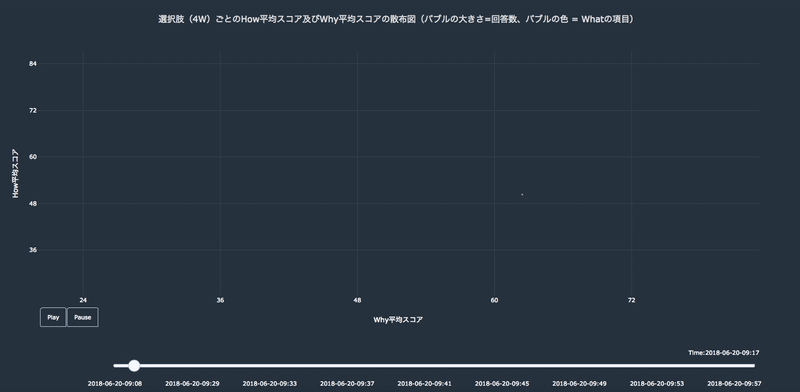Click the How平均スコア y-axis label
The width and height of the screenshot is (800, 392).
[16, 174]
